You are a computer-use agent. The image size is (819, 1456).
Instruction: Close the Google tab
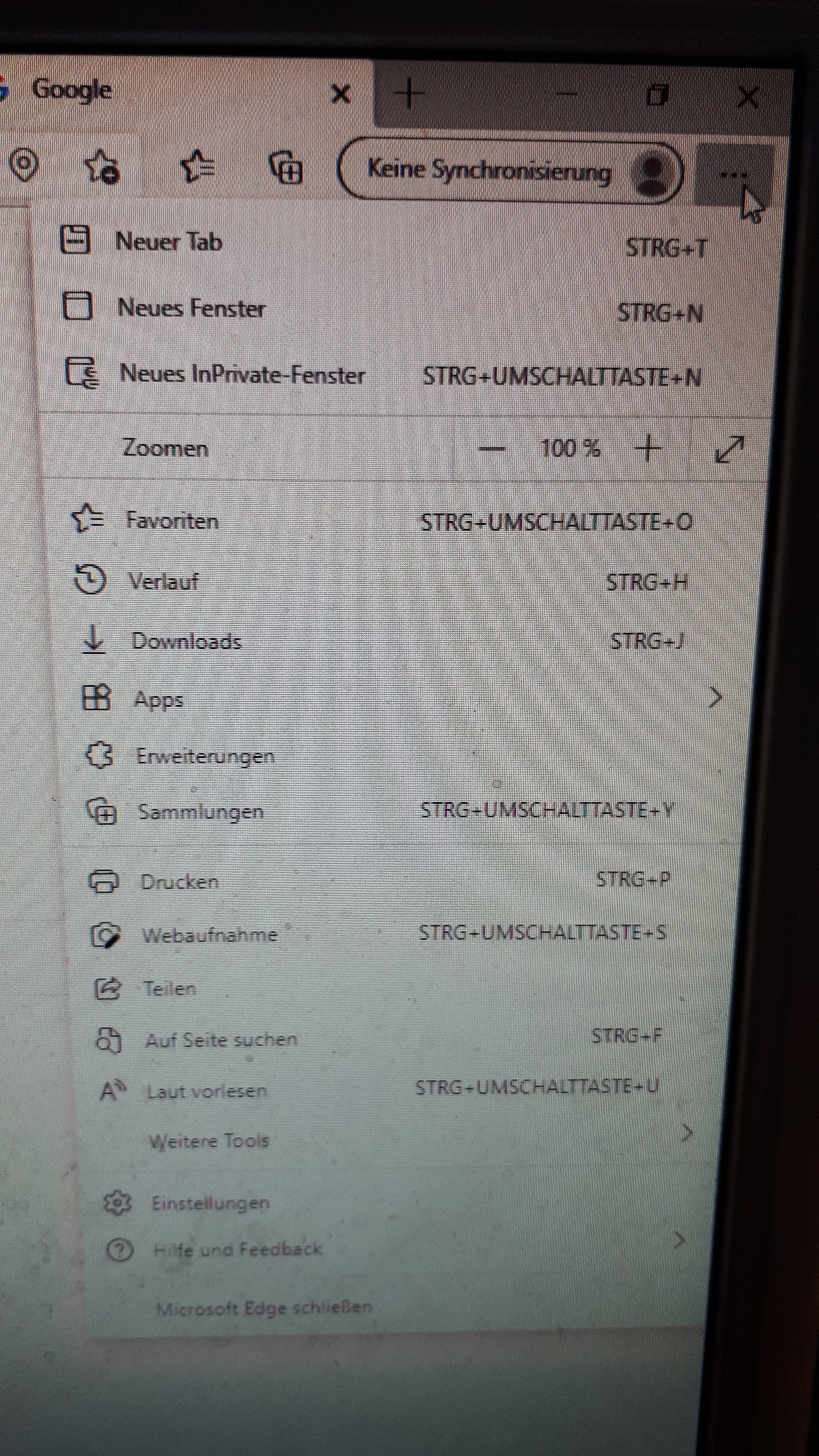[x=340, y=94]
